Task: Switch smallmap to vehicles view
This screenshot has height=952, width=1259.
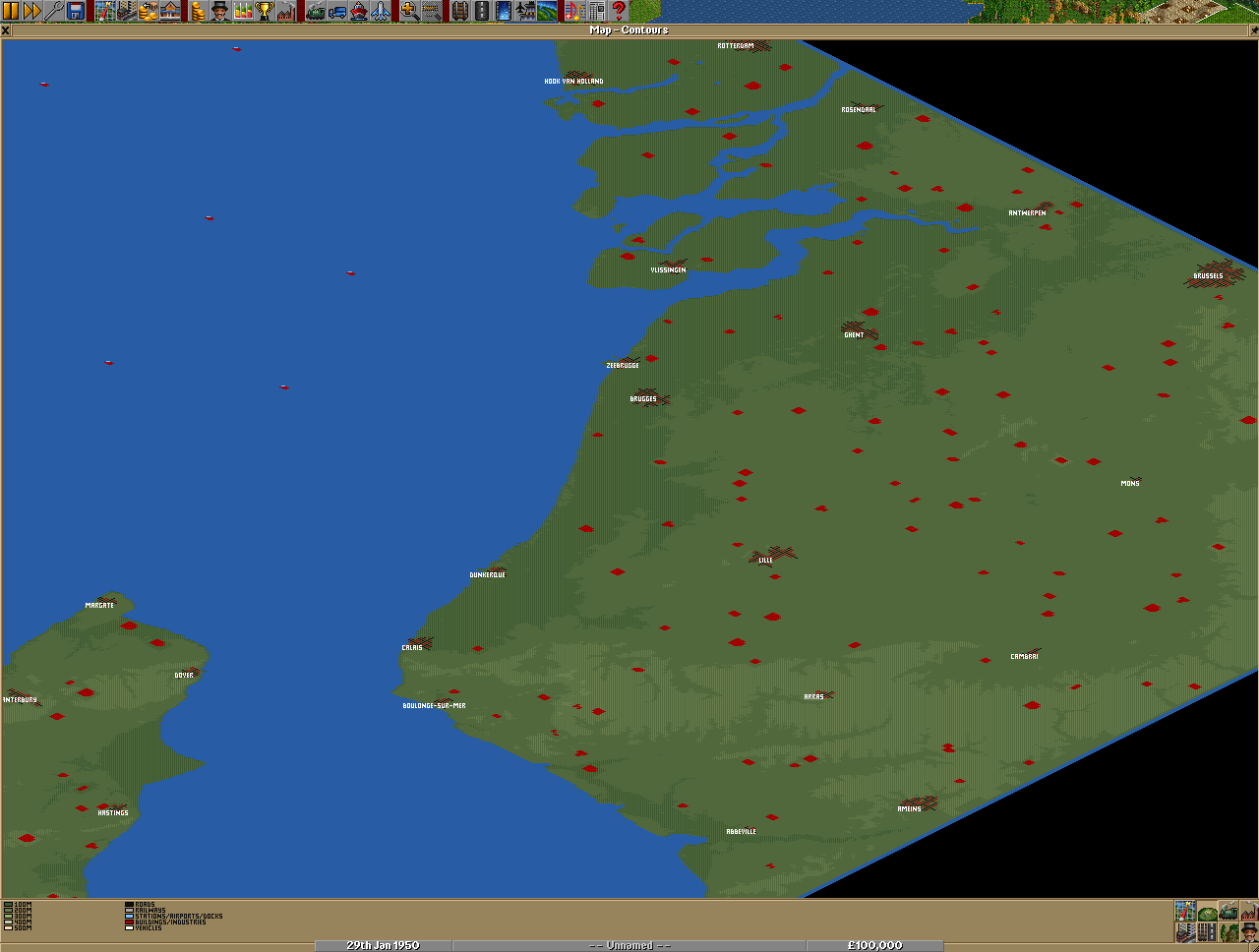Action: (x=1229, y=911)
